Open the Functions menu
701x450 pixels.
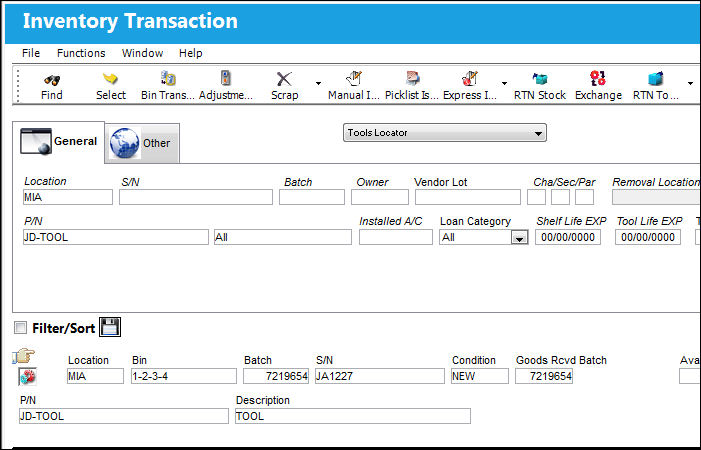pos(81,53)
